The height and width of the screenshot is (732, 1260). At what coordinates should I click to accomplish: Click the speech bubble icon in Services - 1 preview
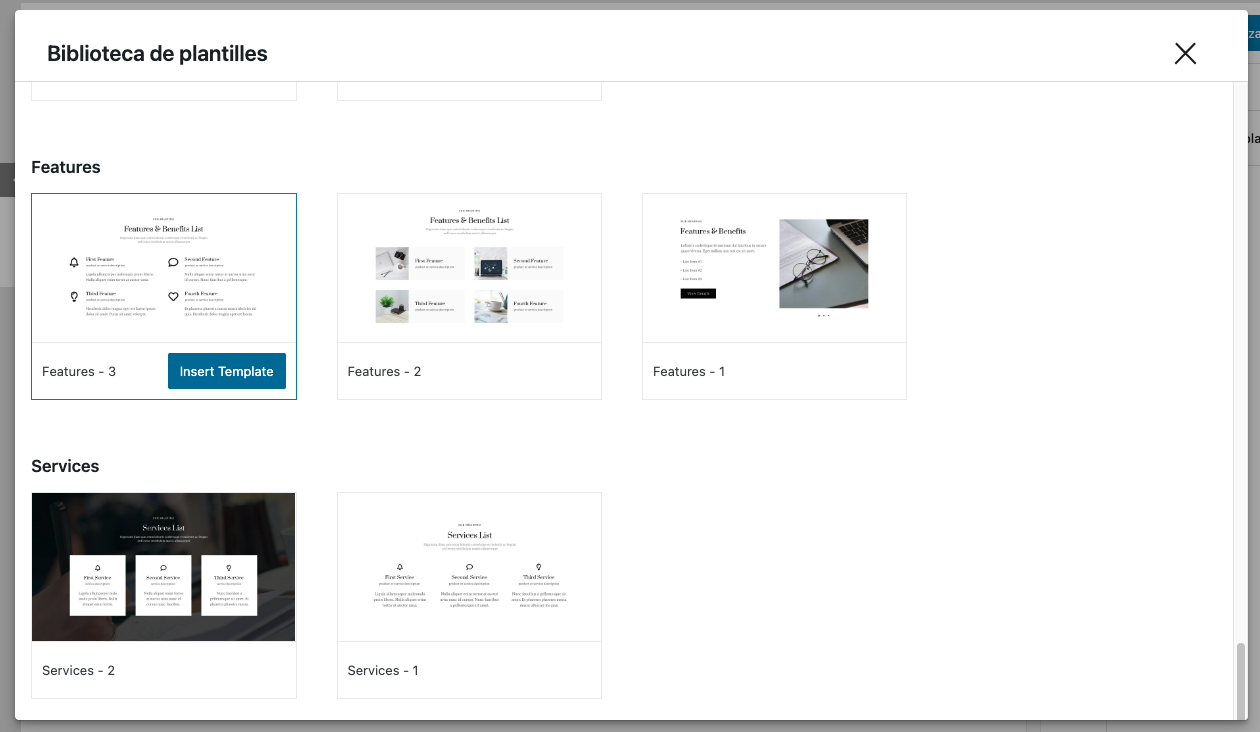tap(469, 566)
